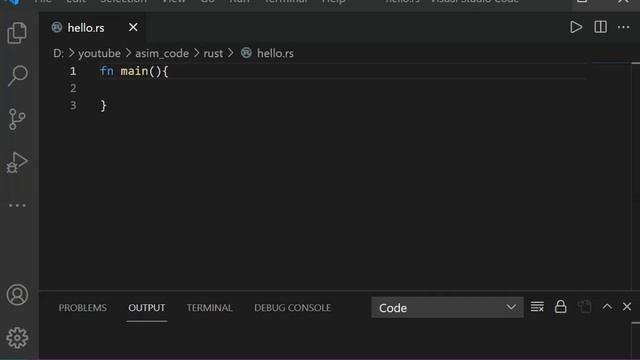The image size is (640, 360).
Task: Click the closing brace on line 3
Action: pos(103,106)
